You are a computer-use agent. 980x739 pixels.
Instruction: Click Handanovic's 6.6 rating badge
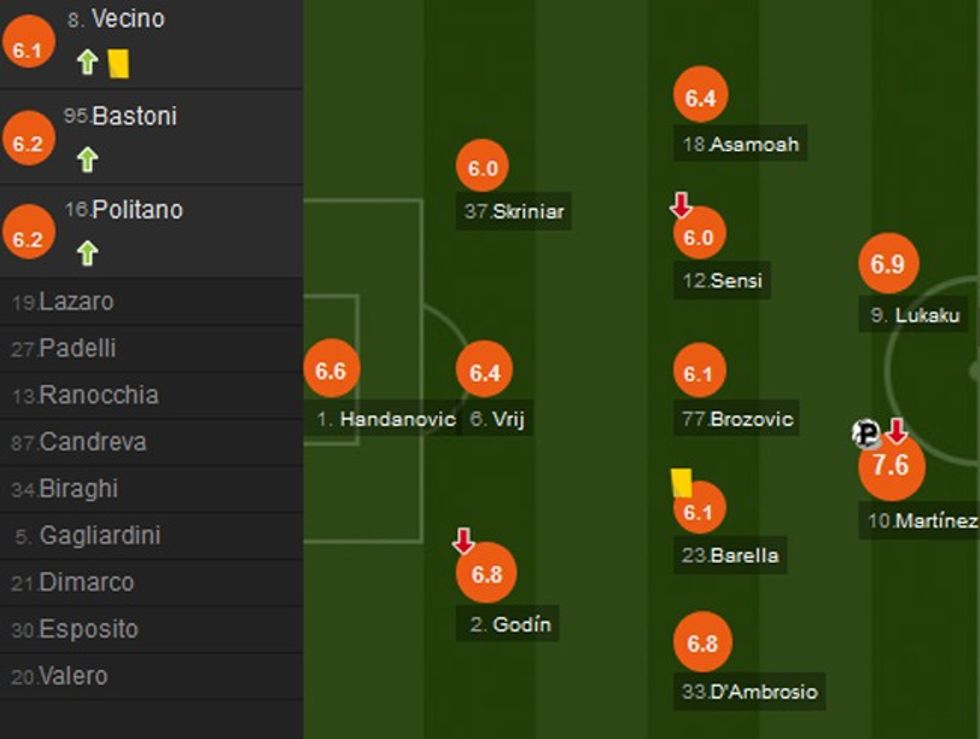(x=330, y=371)
